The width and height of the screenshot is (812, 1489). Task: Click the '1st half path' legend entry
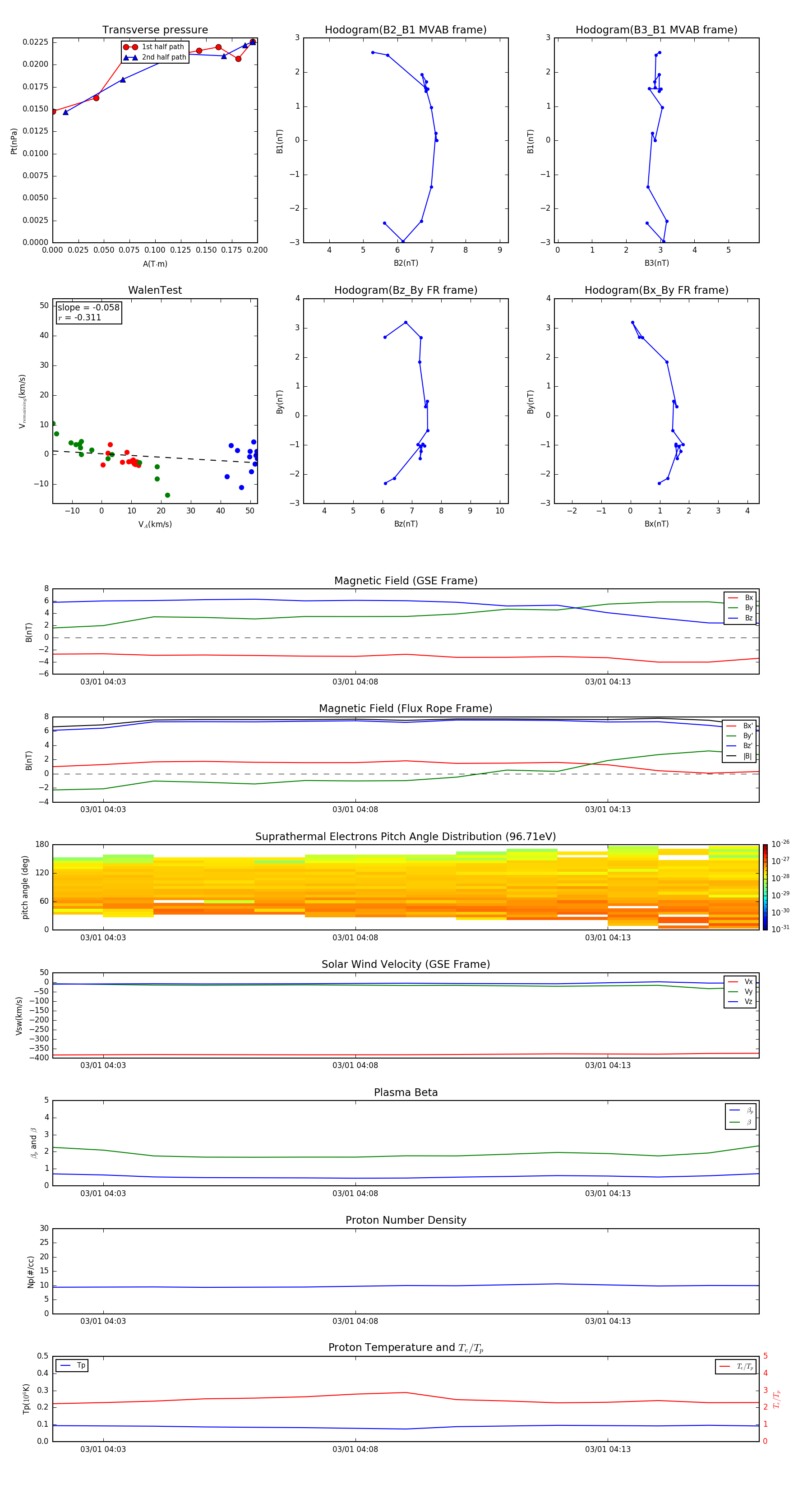click(154, 47)
